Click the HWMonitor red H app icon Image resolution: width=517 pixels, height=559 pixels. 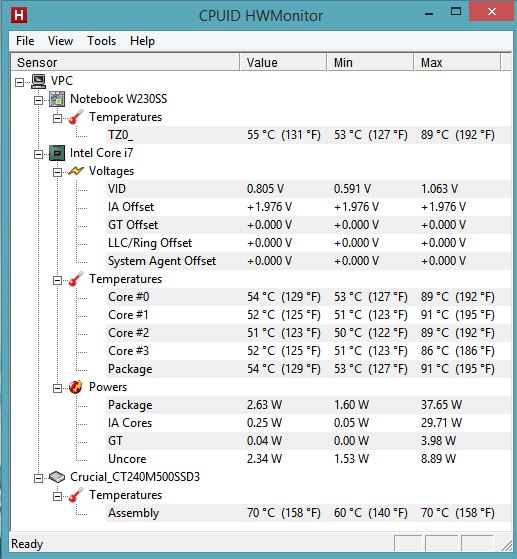(19, 15)
